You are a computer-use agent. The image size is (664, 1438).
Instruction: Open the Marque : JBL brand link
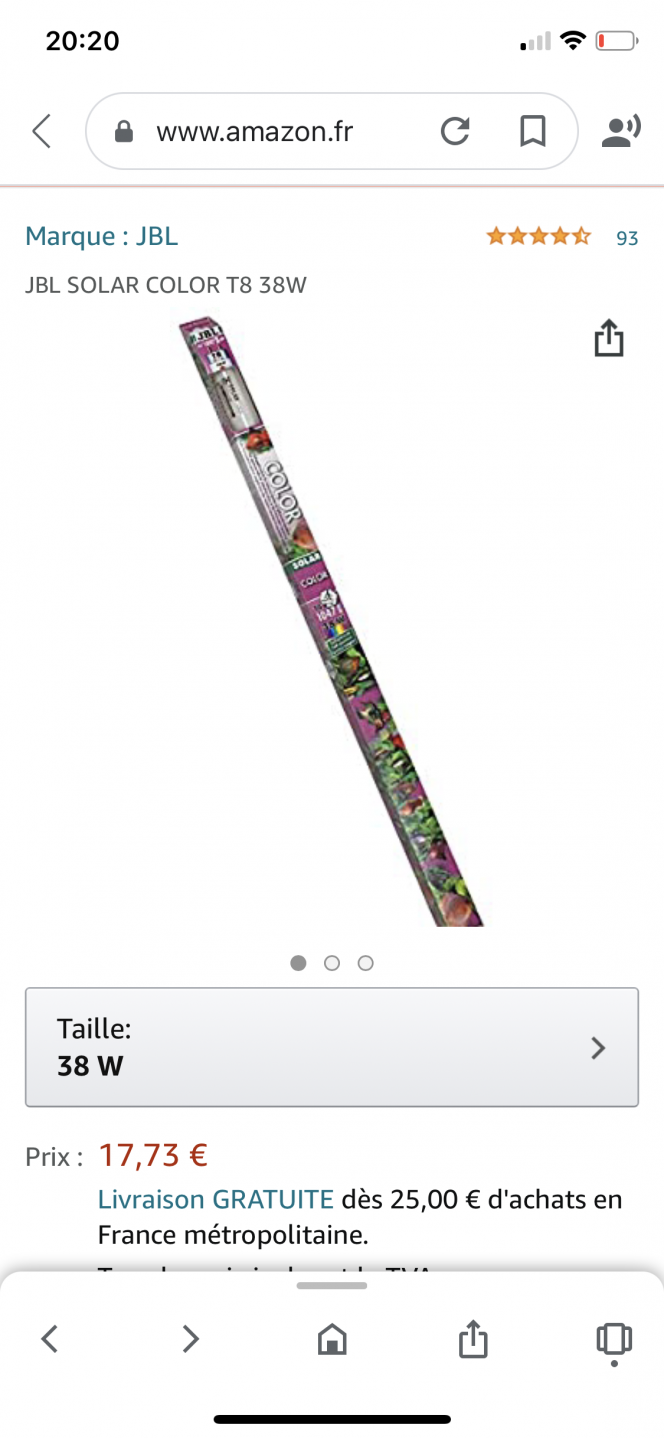click(x=101, y=236)
